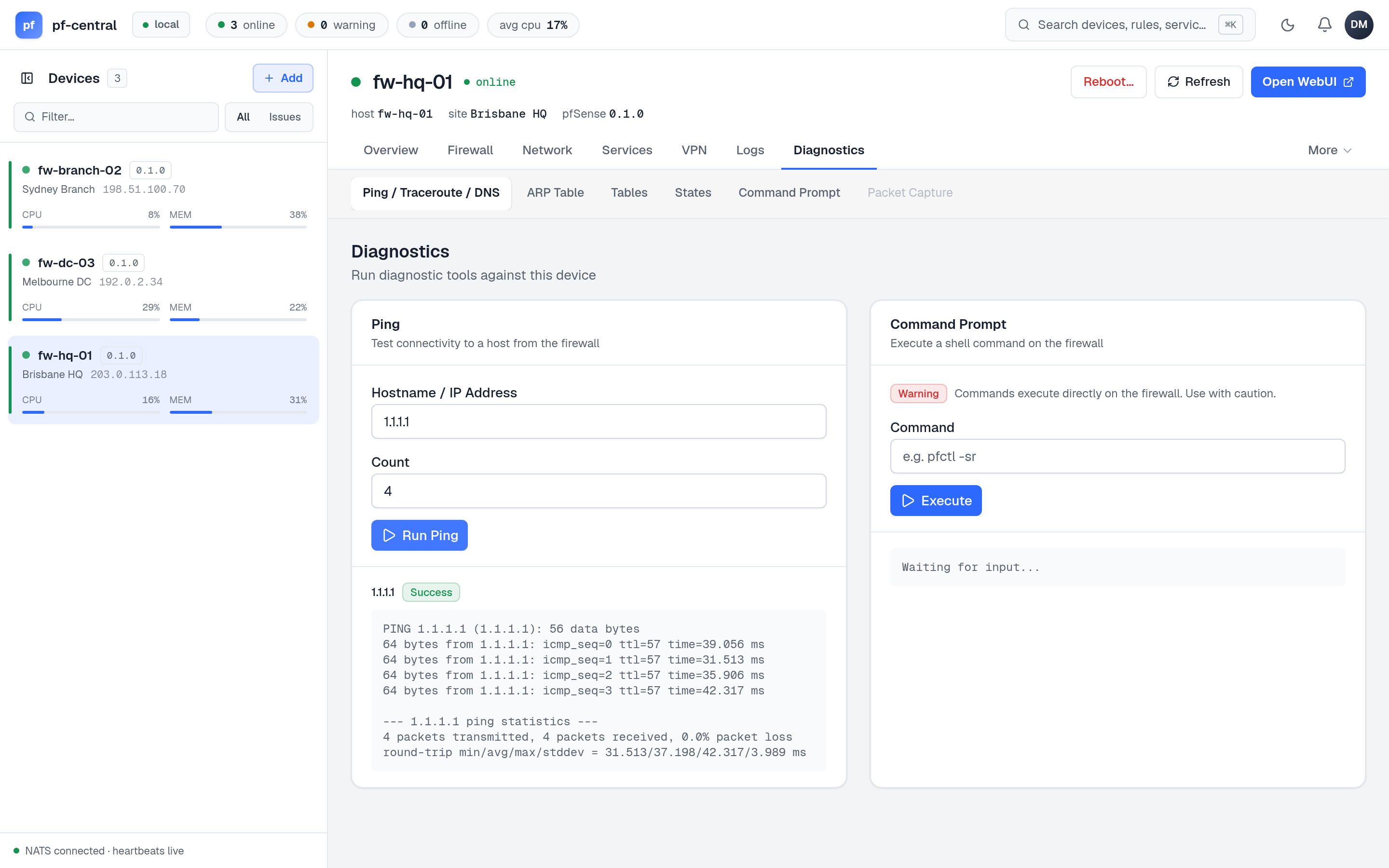Image resolution: width=1389 pixels, height=868 pixels.
Task: Click Open WebUI button
Action: [1307, 81]
